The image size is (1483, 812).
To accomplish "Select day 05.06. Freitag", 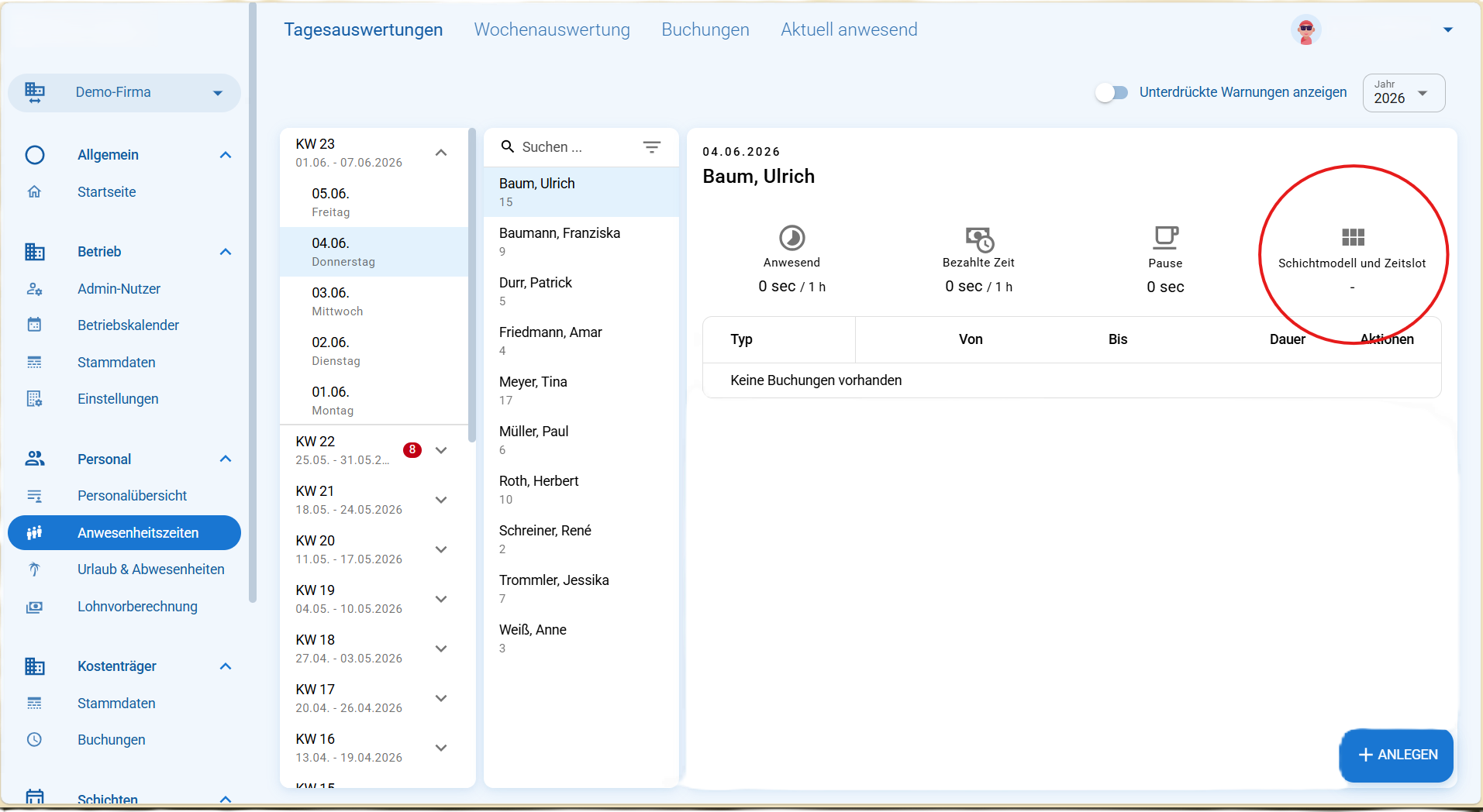I will click(374, 202).
